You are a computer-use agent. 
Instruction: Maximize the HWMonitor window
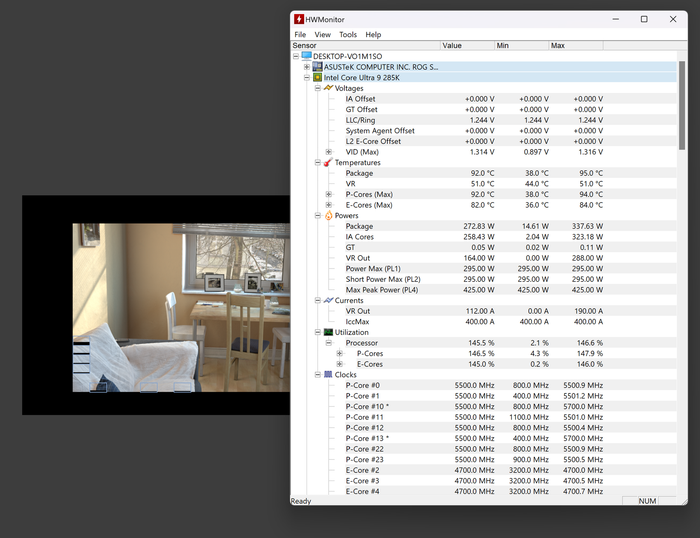tap(644, 19)
